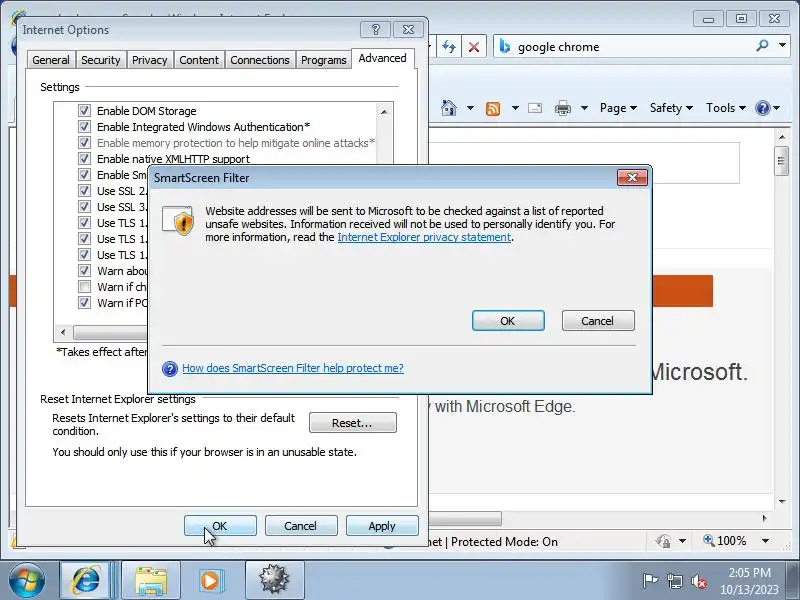
Task: Expand the Print dropdown arrow
Action: tap(584, 108)
